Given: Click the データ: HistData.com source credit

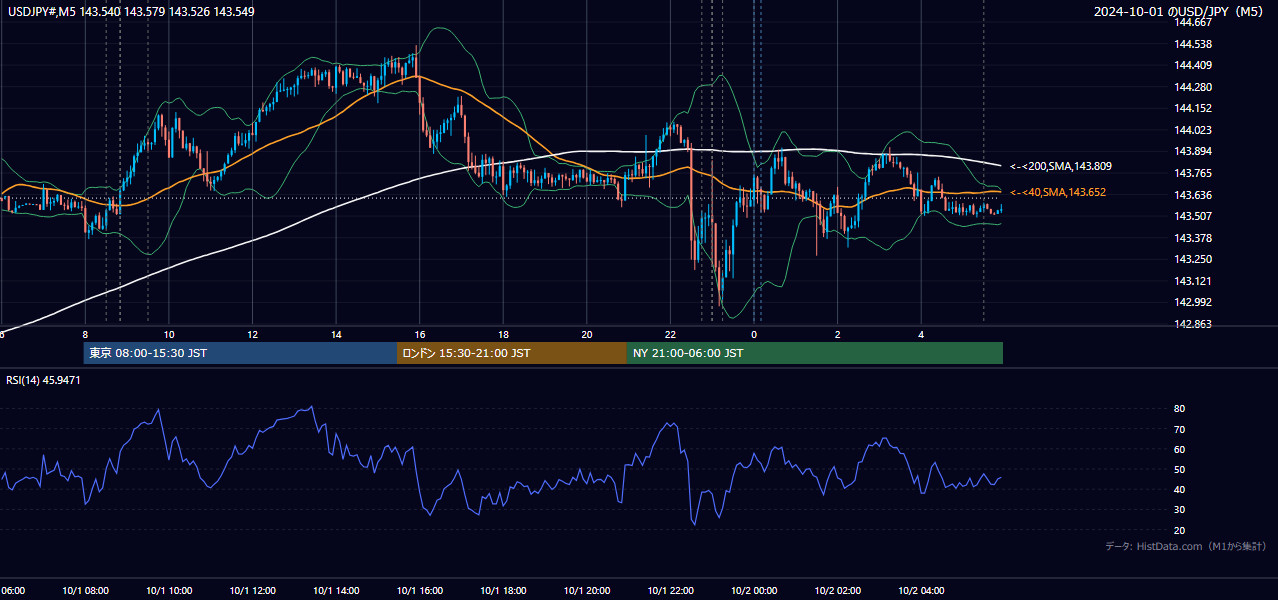Looking at the screenshot, I should tap(1186, 546).
